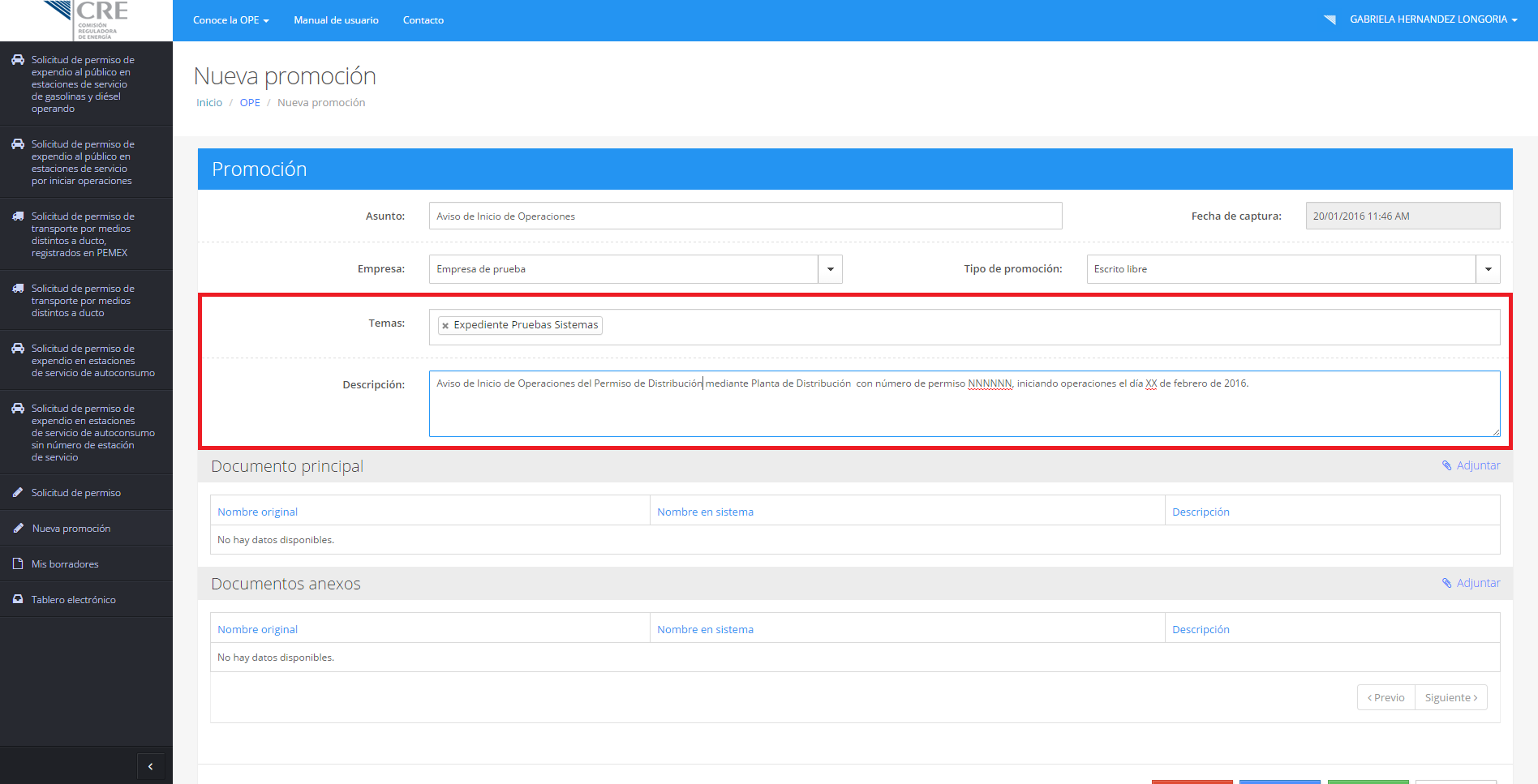Click document icon for Mis borradores
1538x784 pixels.
click(18, 563)
